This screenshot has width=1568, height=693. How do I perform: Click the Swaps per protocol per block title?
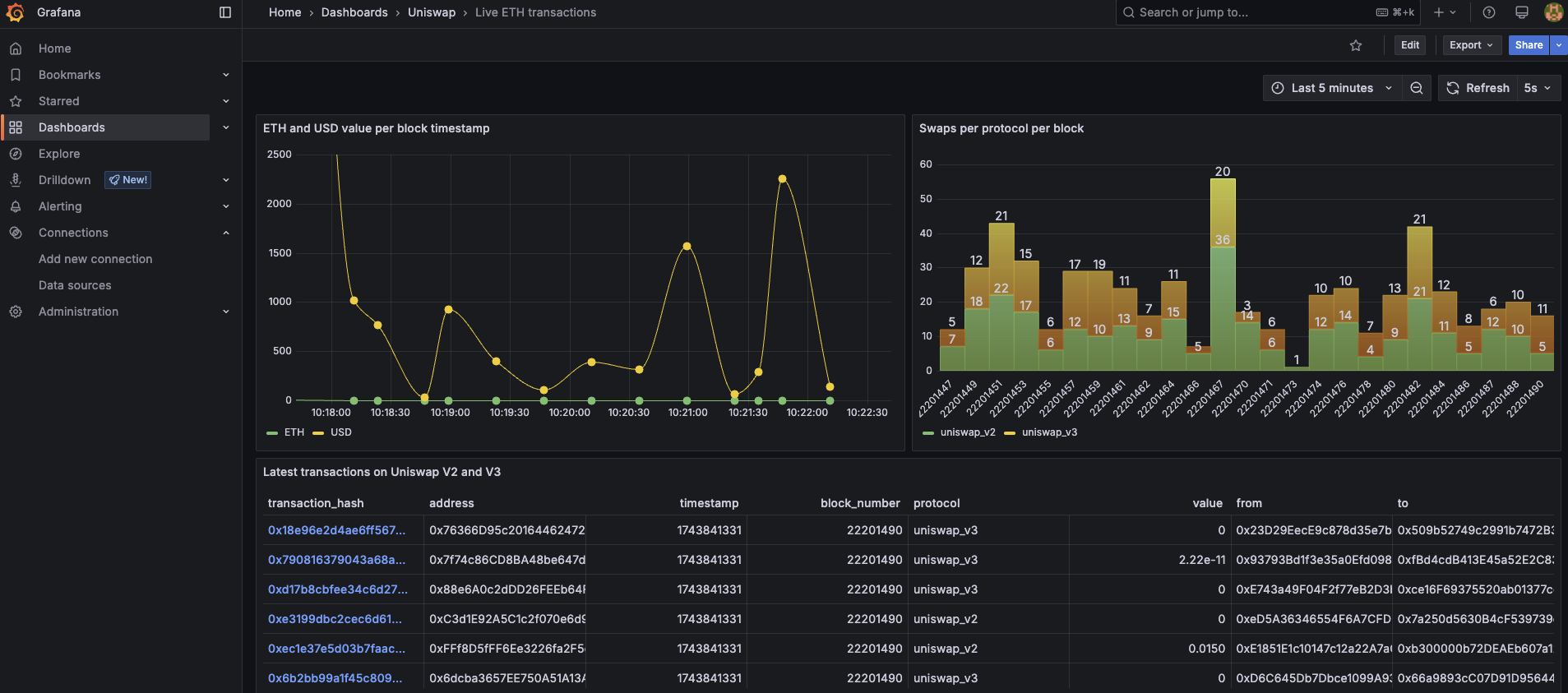click(x=1001, y=128)
